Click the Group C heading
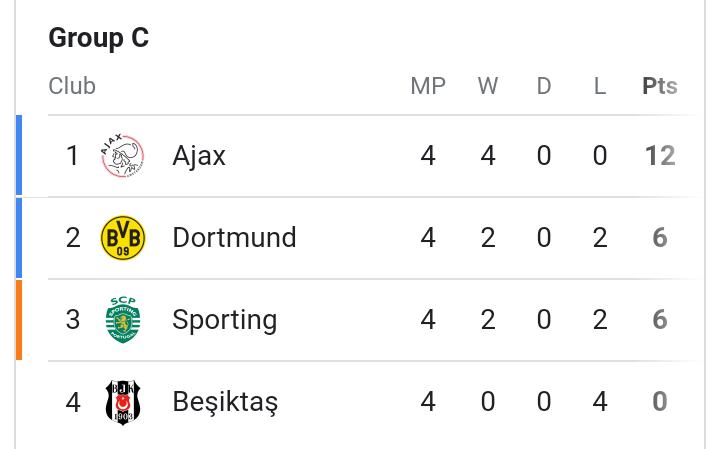 point(99,38)
